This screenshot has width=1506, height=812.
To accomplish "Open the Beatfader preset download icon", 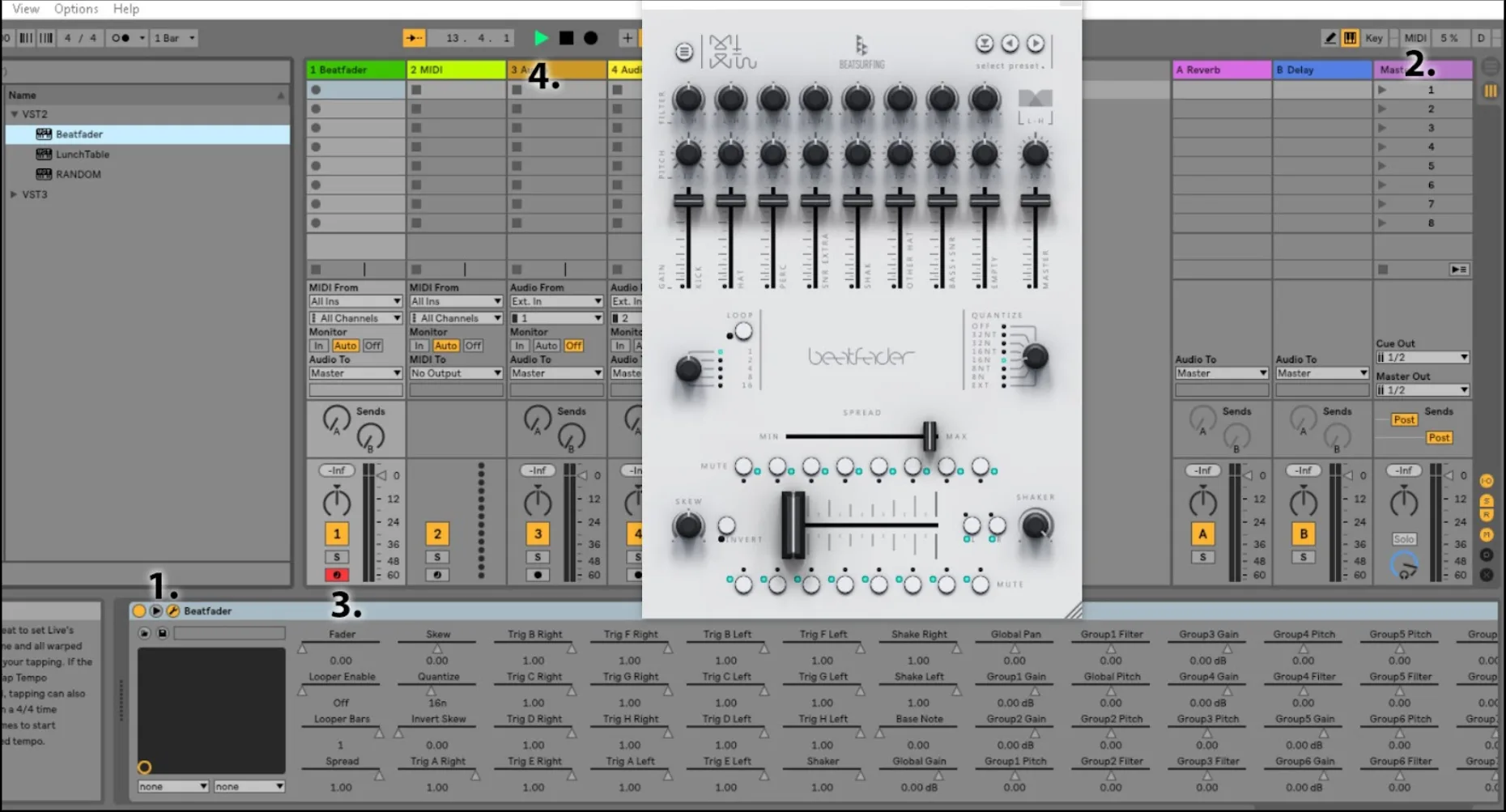I will click(x=984, y=44).
